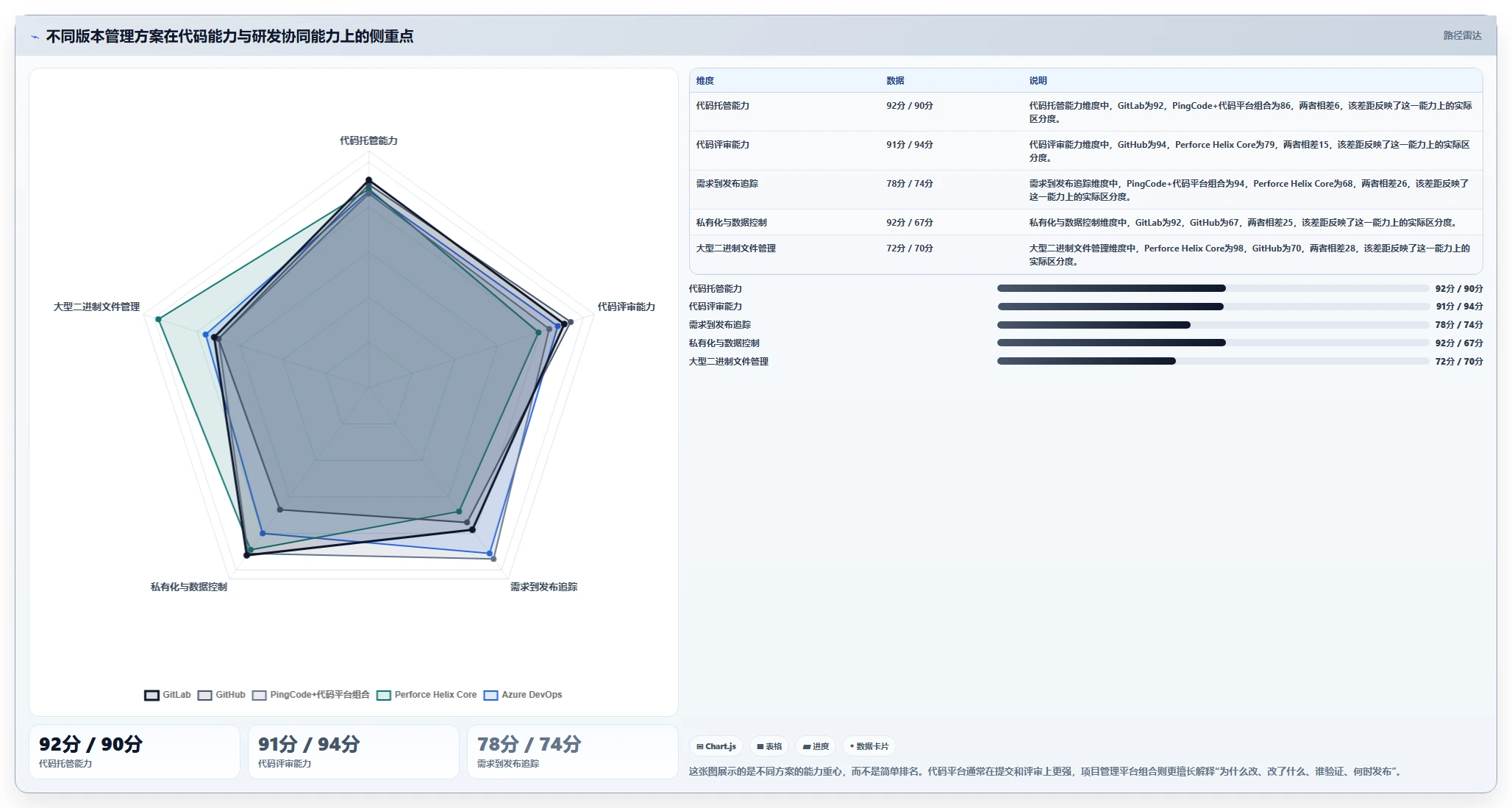Click the 需求到发布追踪 radar axis label
Viewport: 1512px width, 808px height.
point(543,587)
